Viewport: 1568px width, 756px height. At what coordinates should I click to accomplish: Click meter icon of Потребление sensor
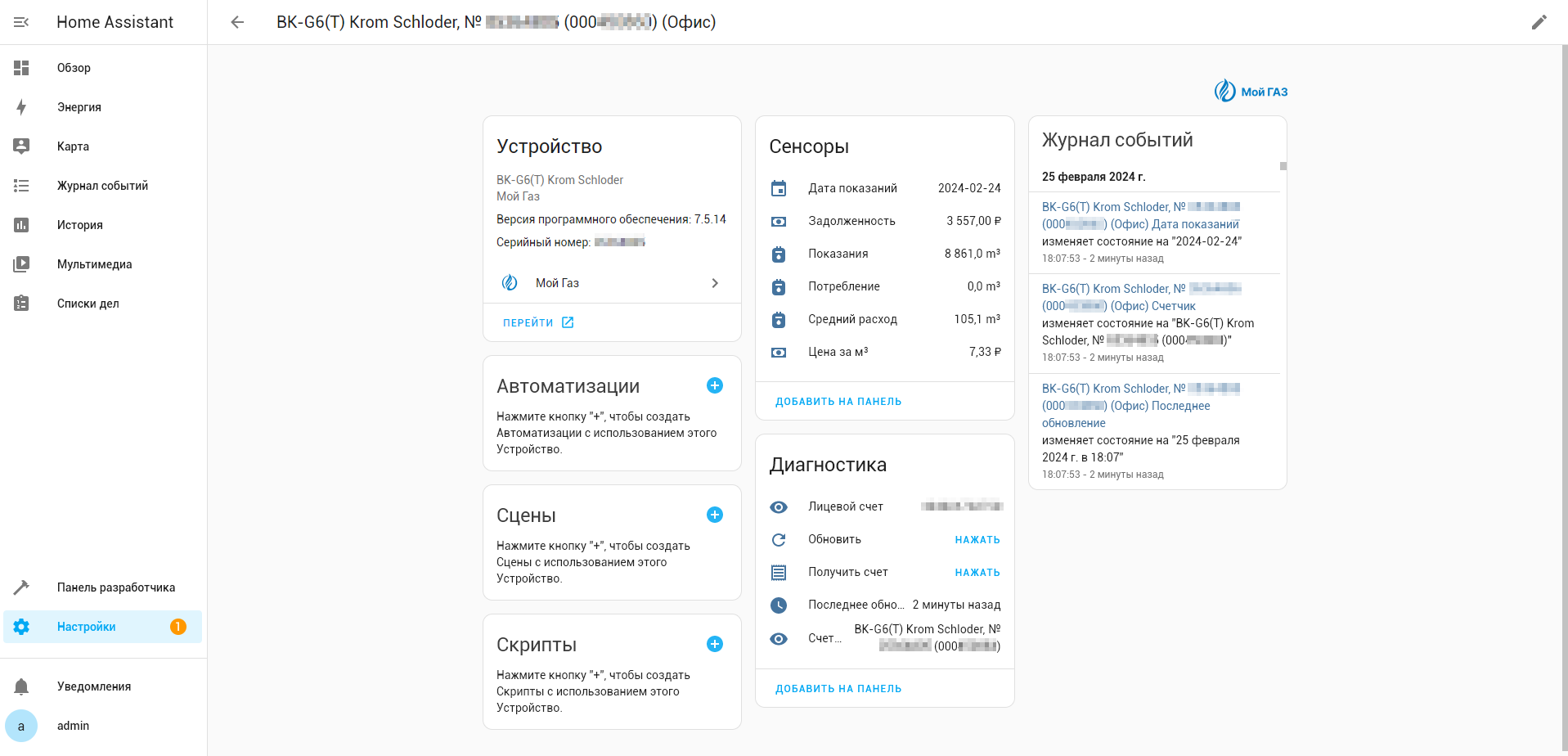779,286
